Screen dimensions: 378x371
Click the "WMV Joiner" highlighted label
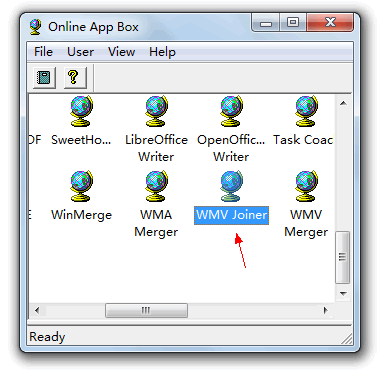[231, 215]
